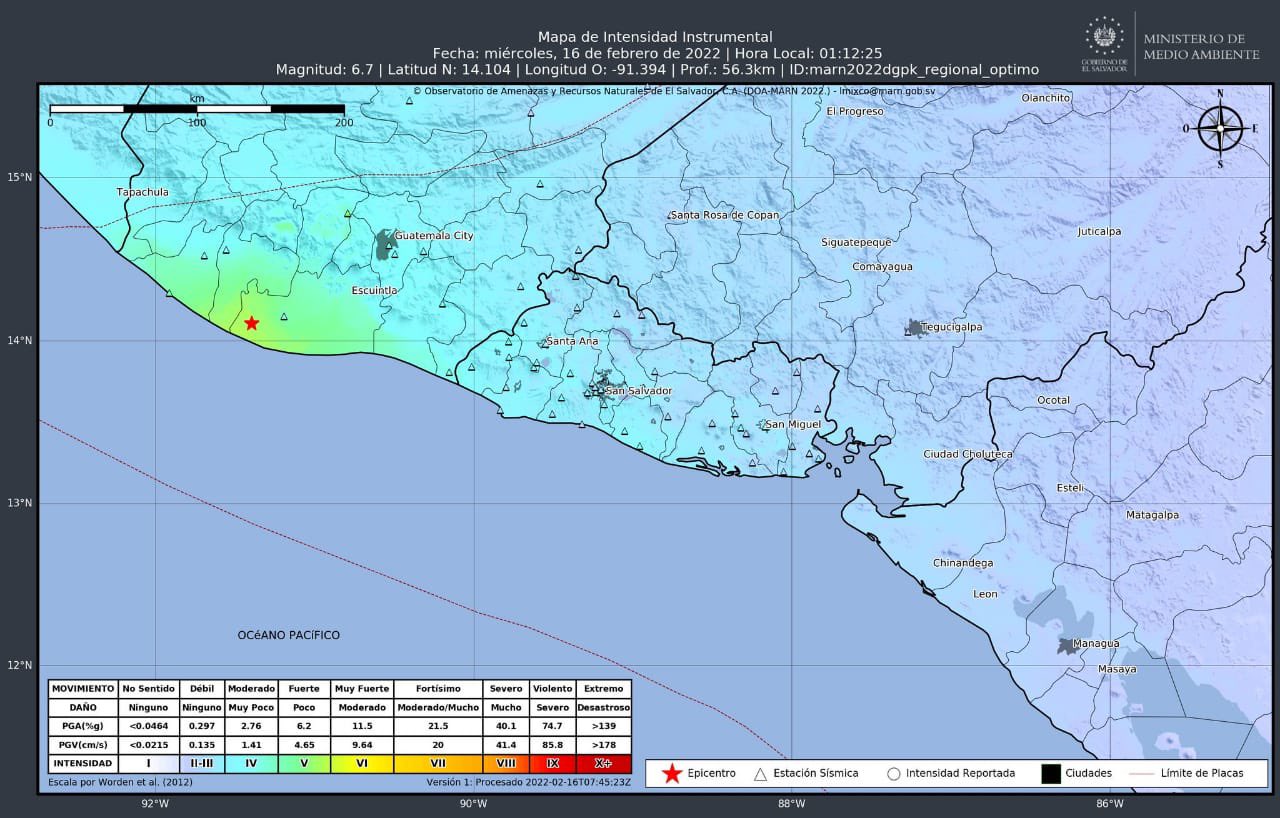Click the intensity VIII orange swatch
1280x818 pixels.
coord(506,763)
